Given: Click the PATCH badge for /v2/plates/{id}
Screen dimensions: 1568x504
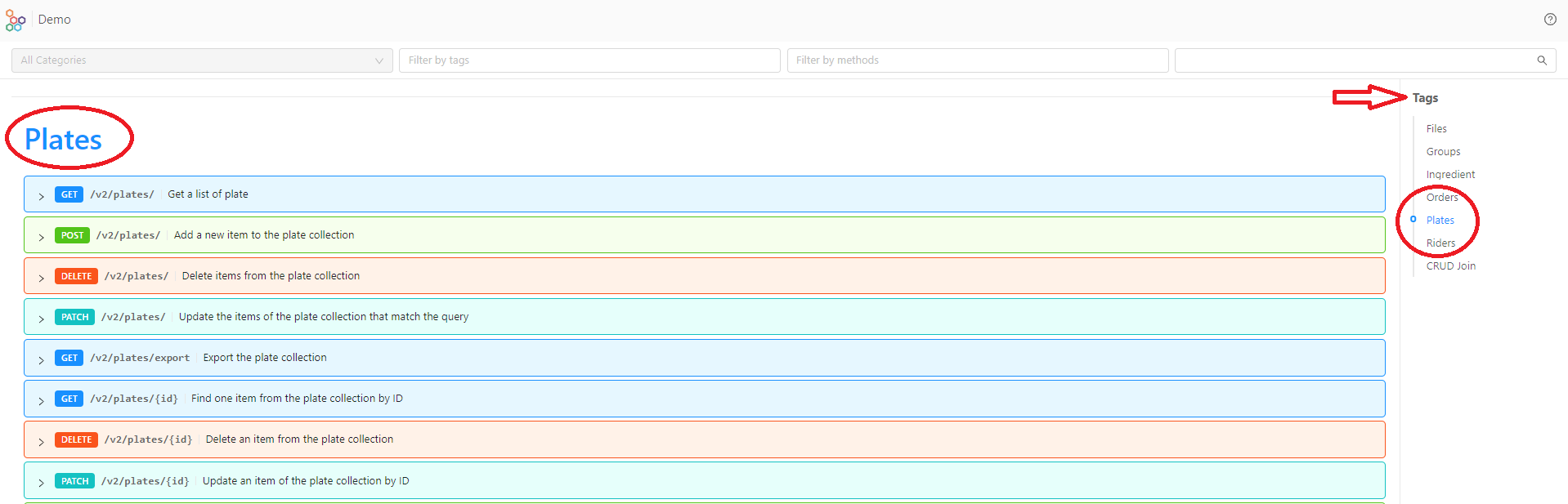Looking at the screenshot, I should (x=74, y=481).
